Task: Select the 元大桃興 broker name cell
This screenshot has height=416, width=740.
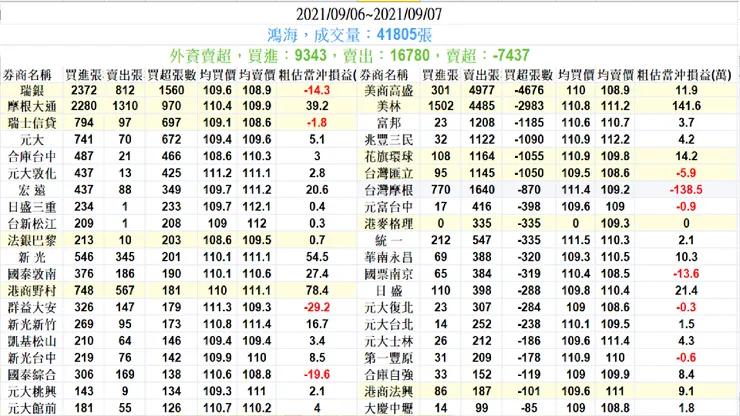Action: [32, 391]
